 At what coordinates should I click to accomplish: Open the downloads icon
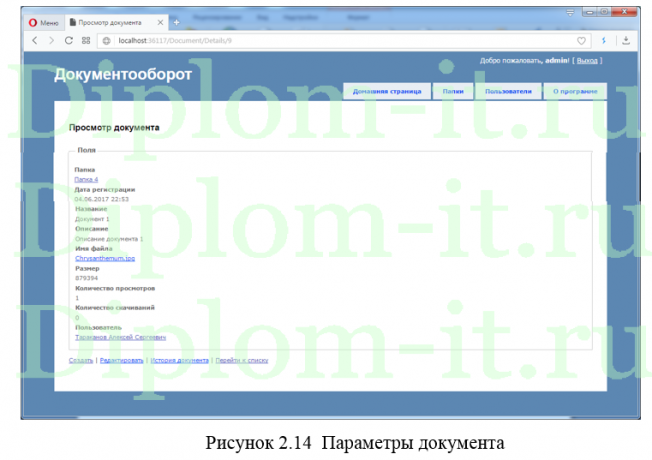(626, 40)
